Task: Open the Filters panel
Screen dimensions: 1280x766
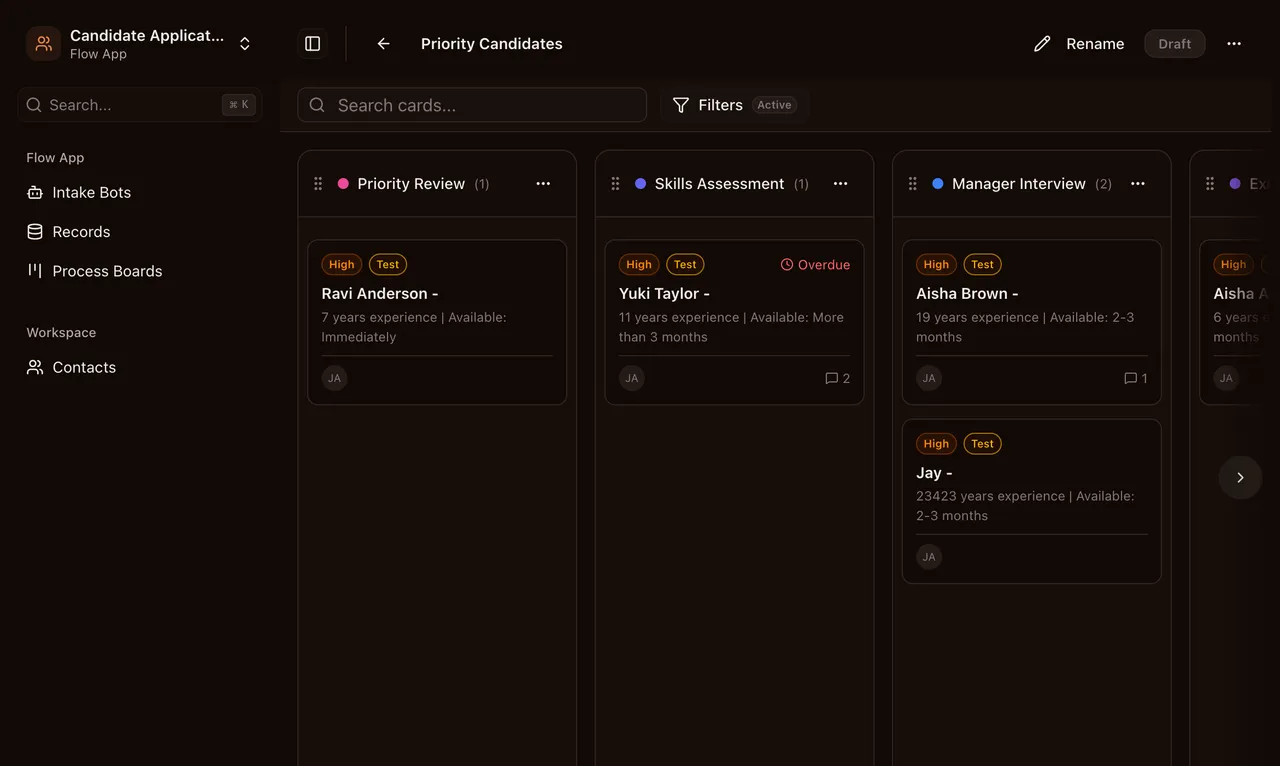Action: tap(720, 105)
